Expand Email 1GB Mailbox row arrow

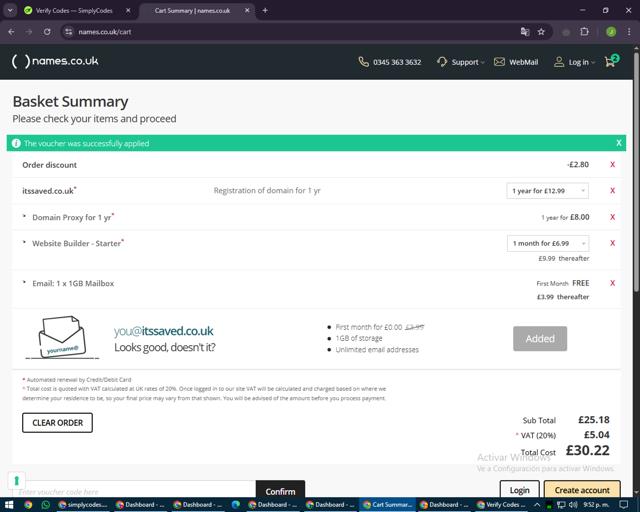[24, 283]
